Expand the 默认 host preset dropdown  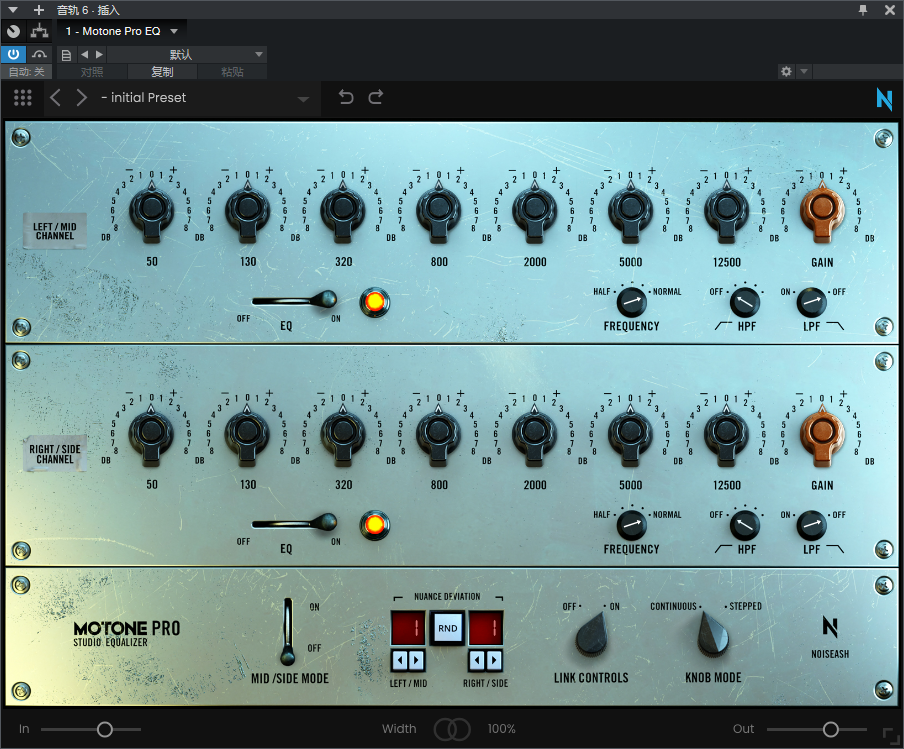point(259,54)
